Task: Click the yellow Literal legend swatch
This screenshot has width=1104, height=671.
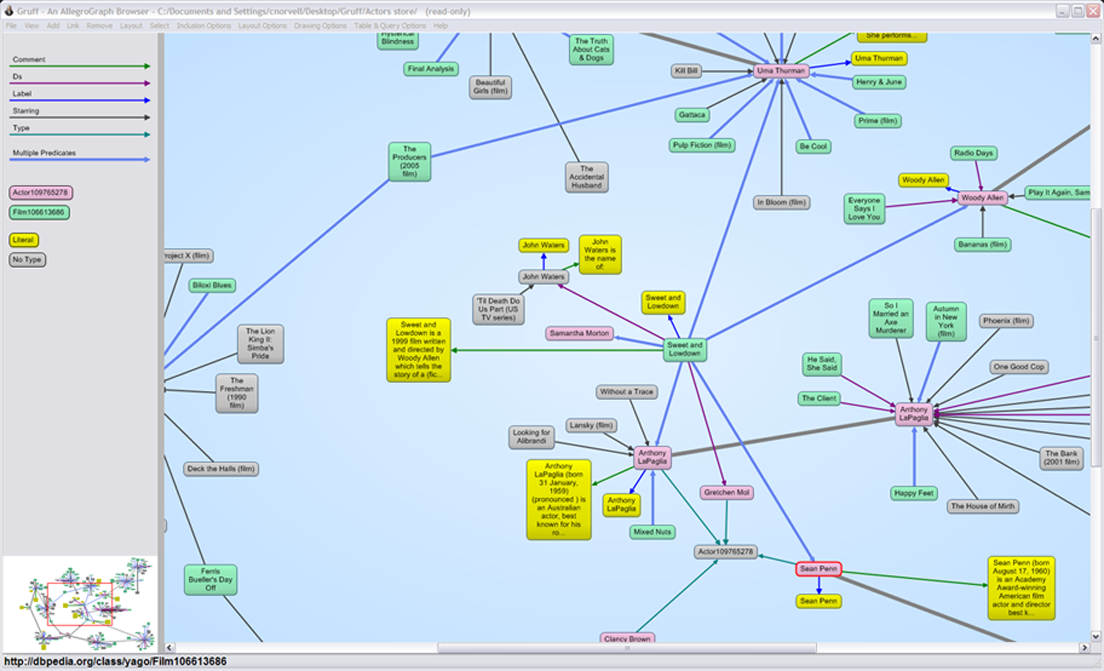Action: point(24,240)
